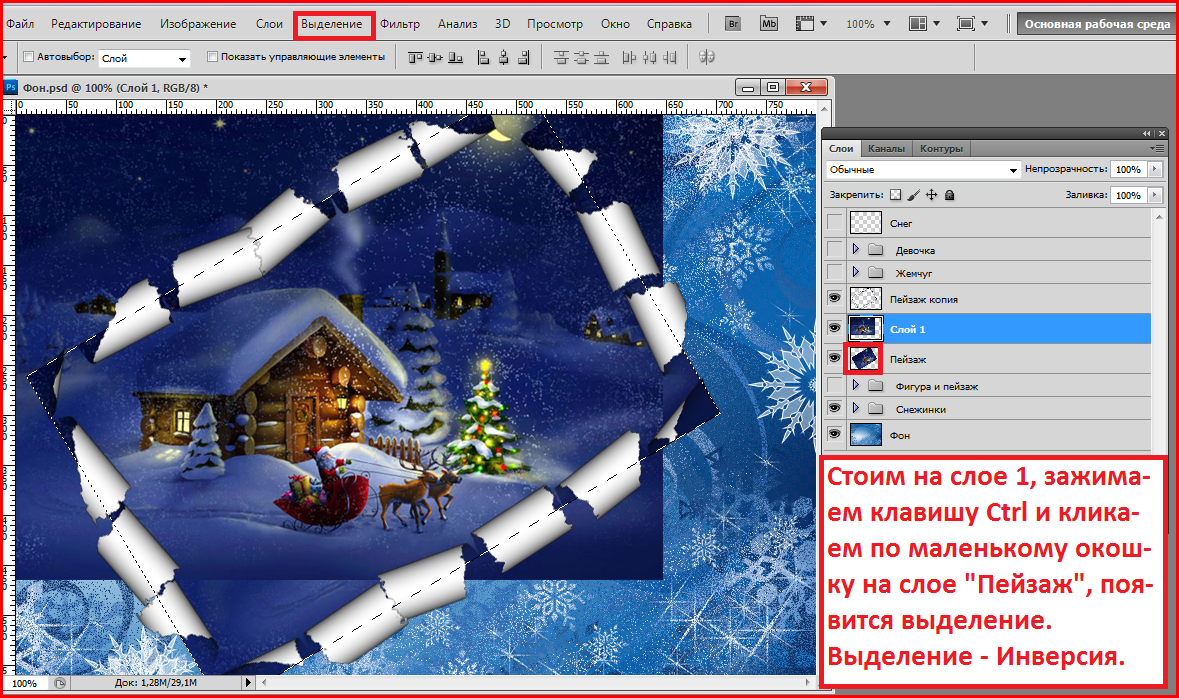This screenshot has height=698, width=1179.
Task: Click the Lock image pixels brush icon
Action: click(914, 195)
